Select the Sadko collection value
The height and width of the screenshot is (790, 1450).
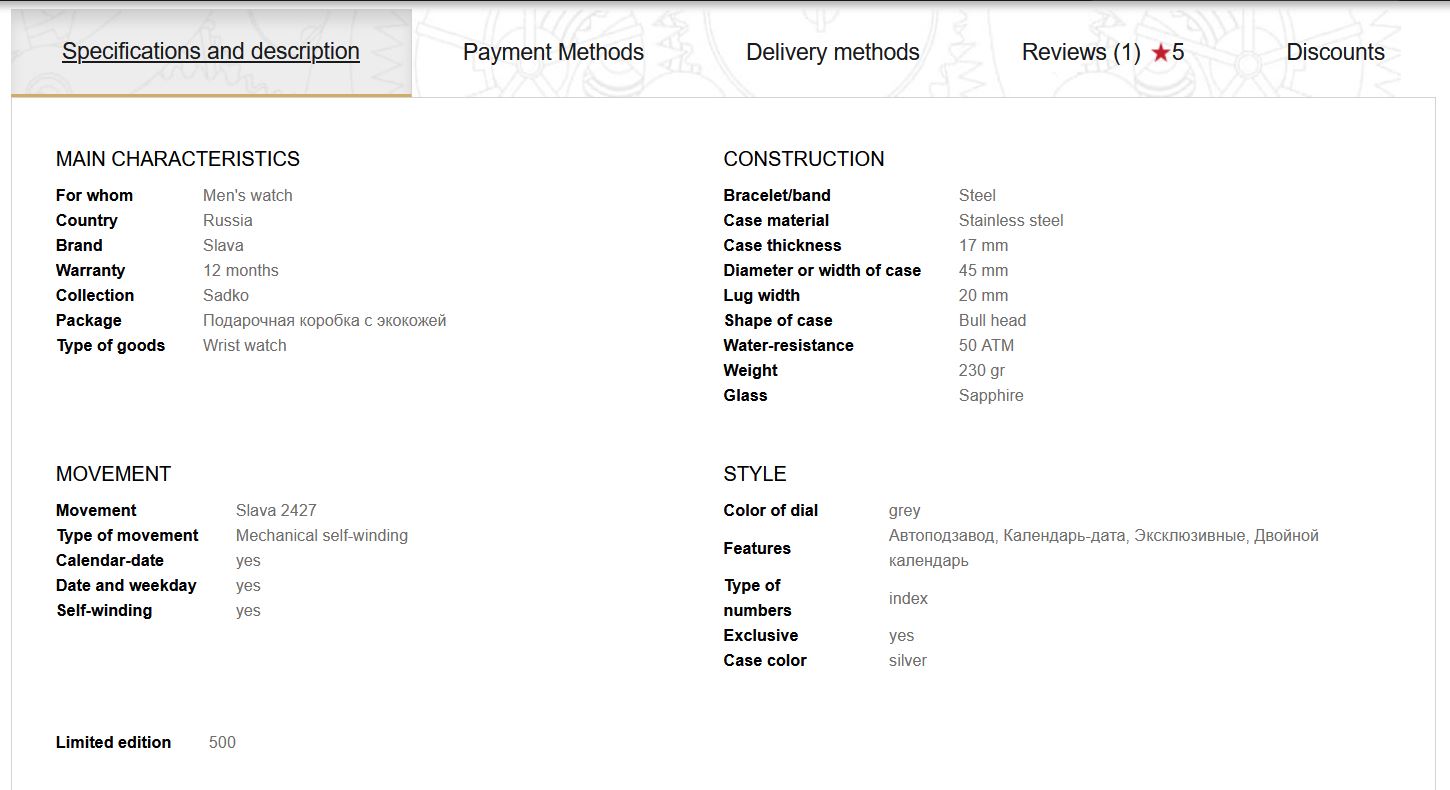tap(226, 296)
